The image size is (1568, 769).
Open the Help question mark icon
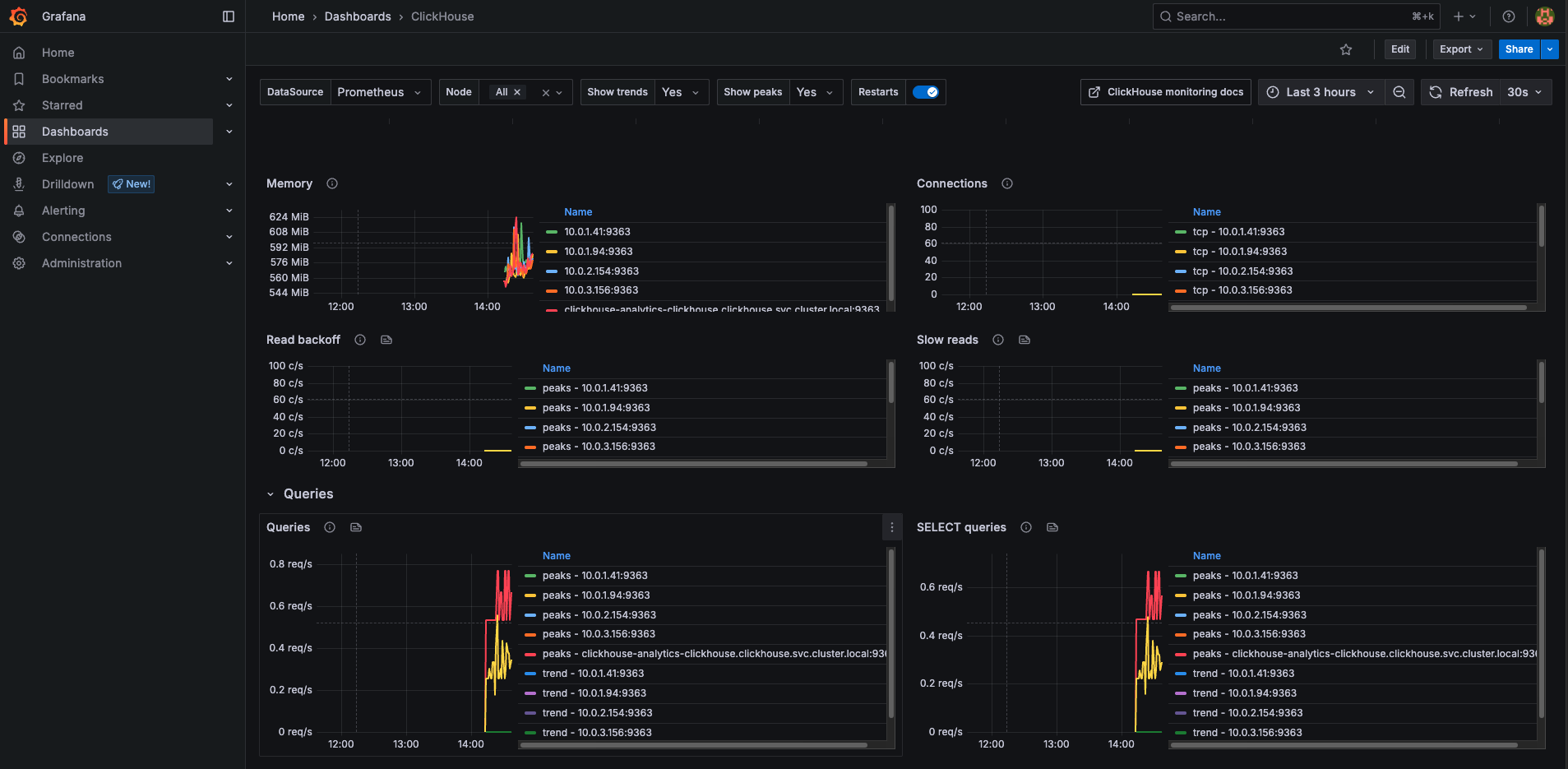point(1508,16)
